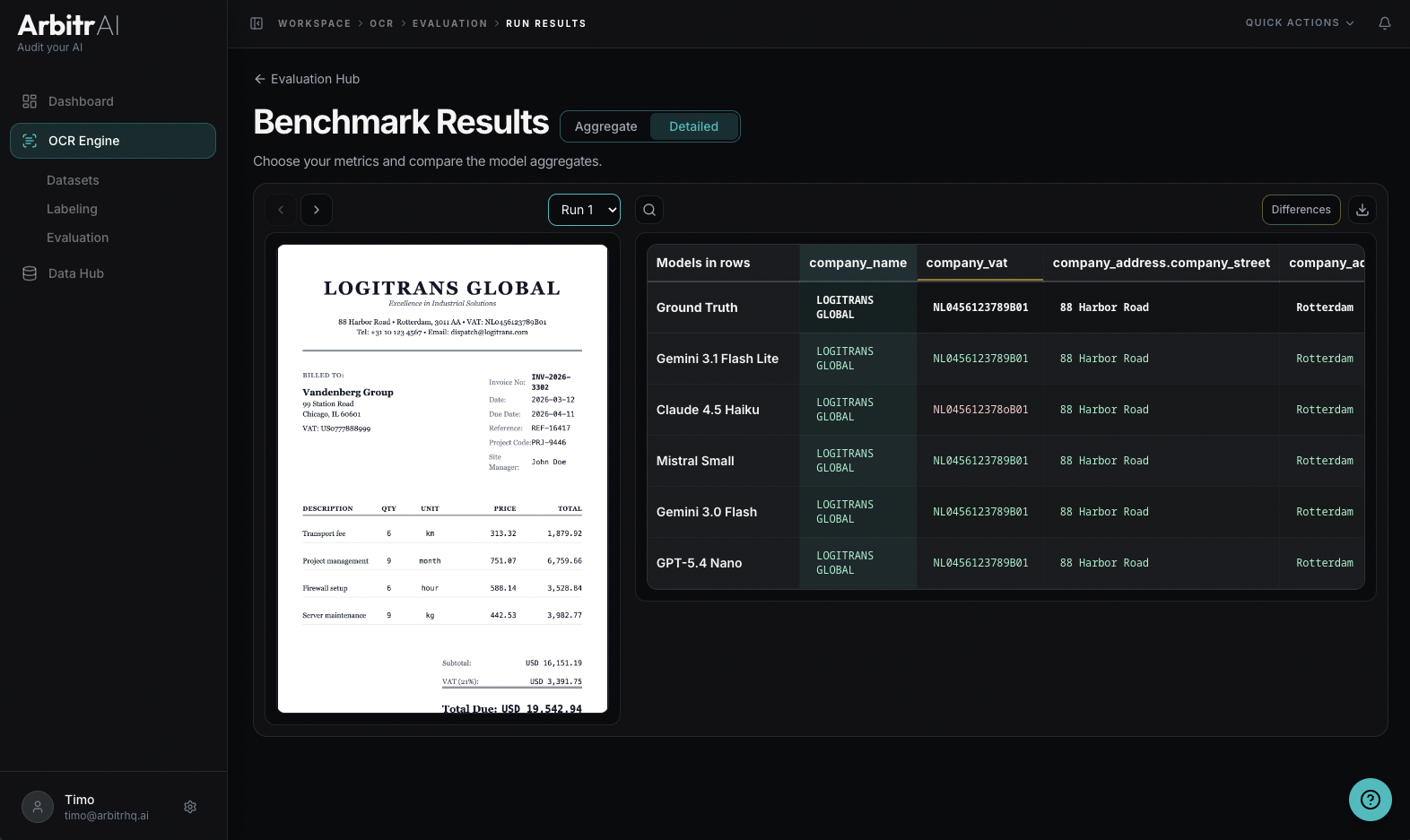Download results with the export icon
This screenshot has width=1410, height=840.
tap(1362, 210)
